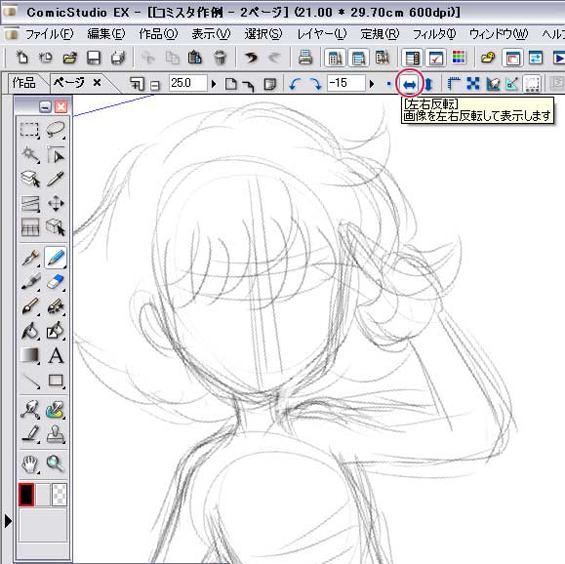The height and width of the screenshot is (564, 565).
Task: Select the Hand grab tool
Action: pyautogui.click(x=30, y=463)
